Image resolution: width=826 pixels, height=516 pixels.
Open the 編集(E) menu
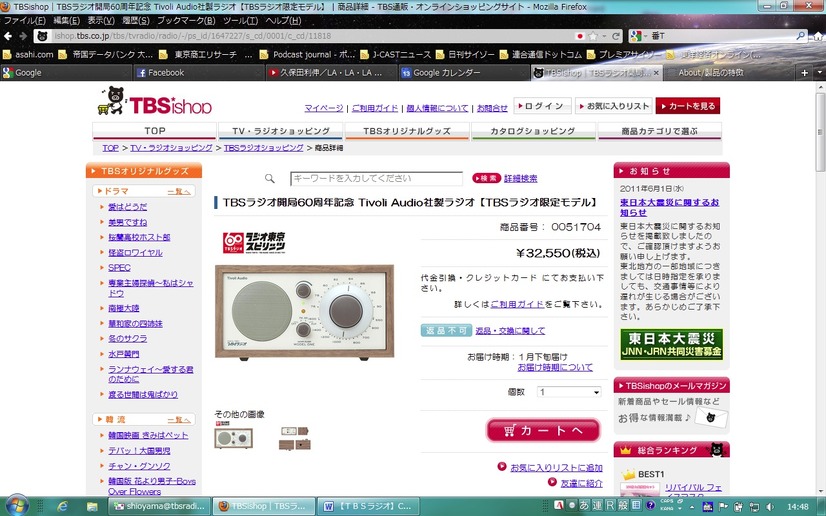pyautogui.click(x=66, y=21)
